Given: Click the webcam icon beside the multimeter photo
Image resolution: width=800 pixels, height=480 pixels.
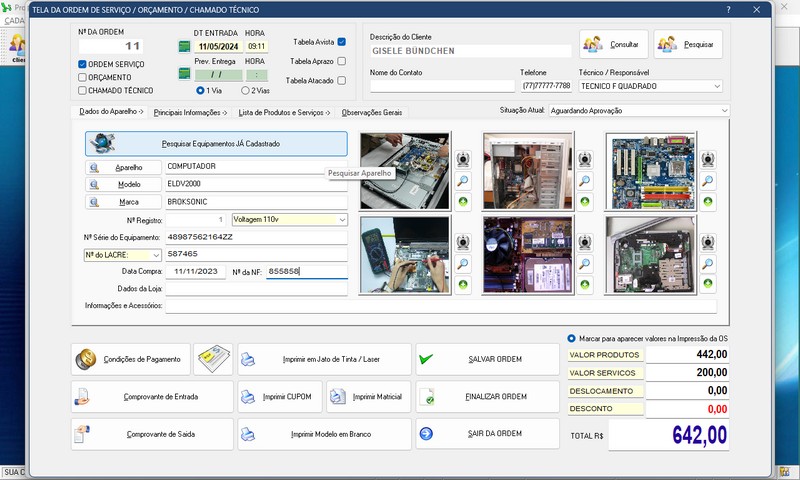Looking at the screenshot, I should (x=463, y=243).
